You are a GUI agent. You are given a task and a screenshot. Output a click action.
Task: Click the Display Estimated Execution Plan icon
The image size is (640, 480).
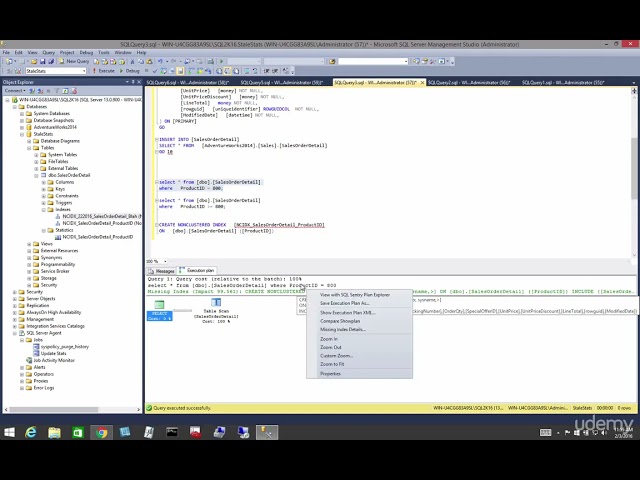point(163,71)
